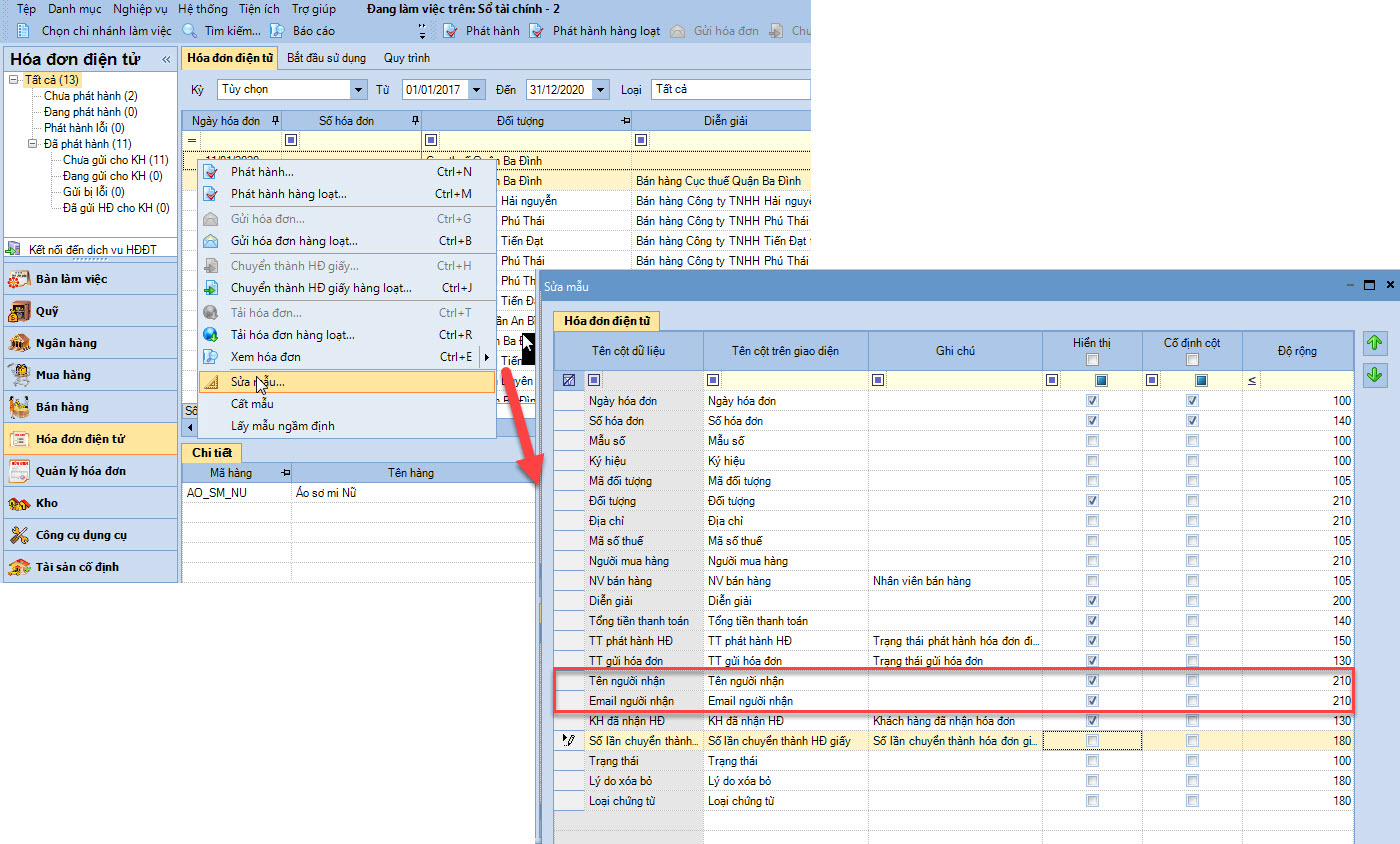Image resolution: width=1400 pixels, height=844 pixels.
Task: Open the Kỳ dropdown showing Tùy chọn
Action: (359, 89)
